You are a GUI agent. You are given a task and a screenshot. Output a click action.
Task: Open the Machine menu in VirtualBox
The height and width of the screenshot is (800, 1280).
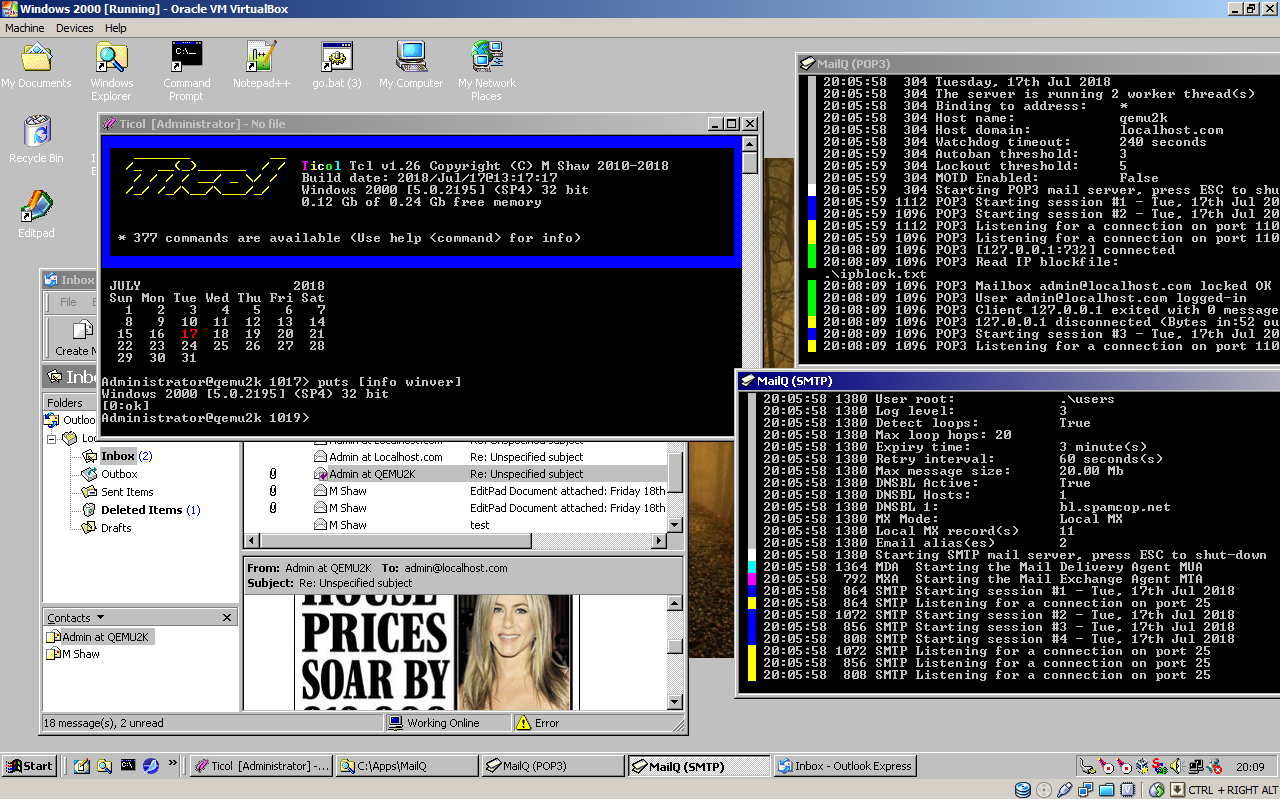coord(25,28)
